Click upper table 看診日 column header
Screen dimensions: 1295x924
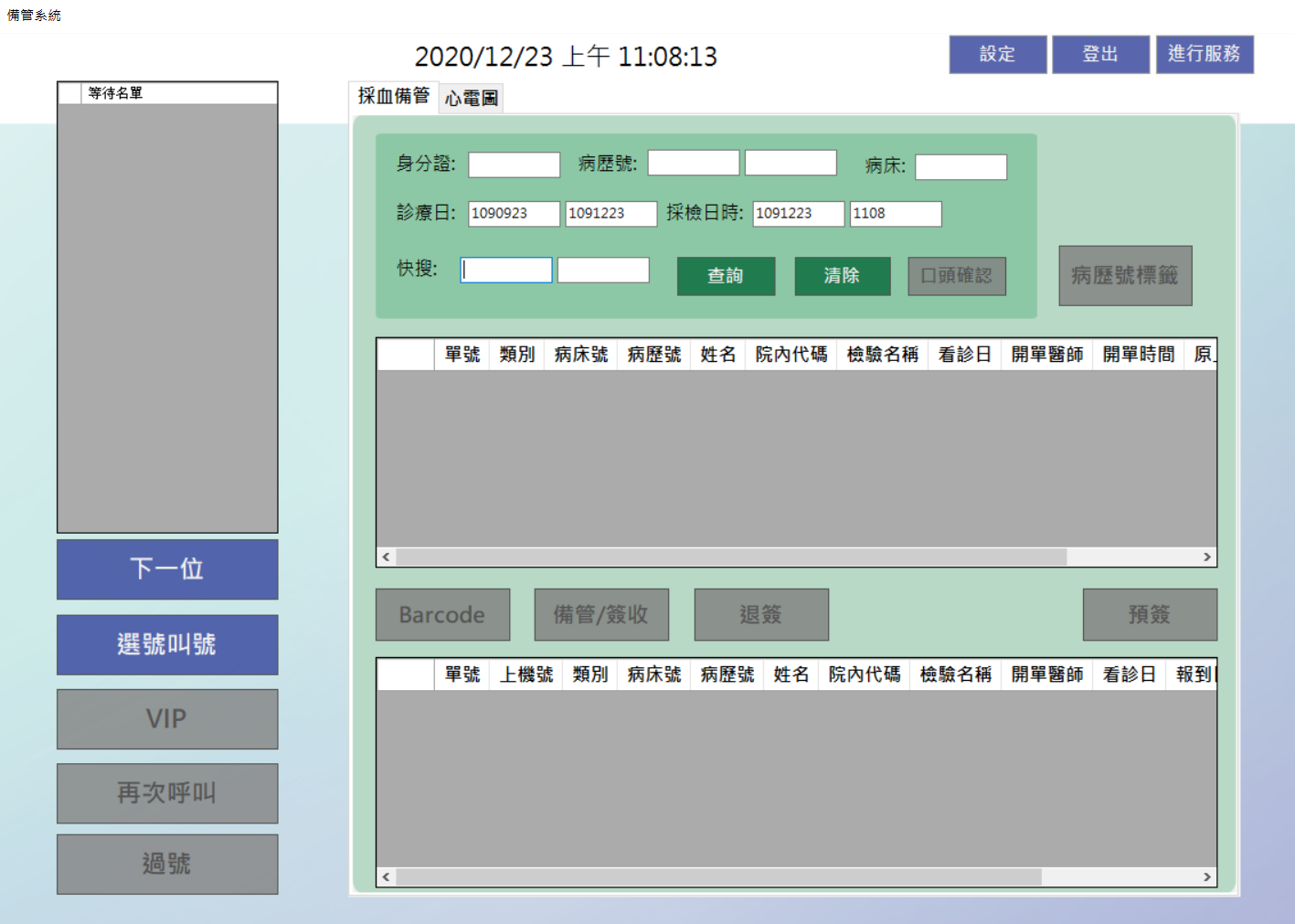pos(964,355)
